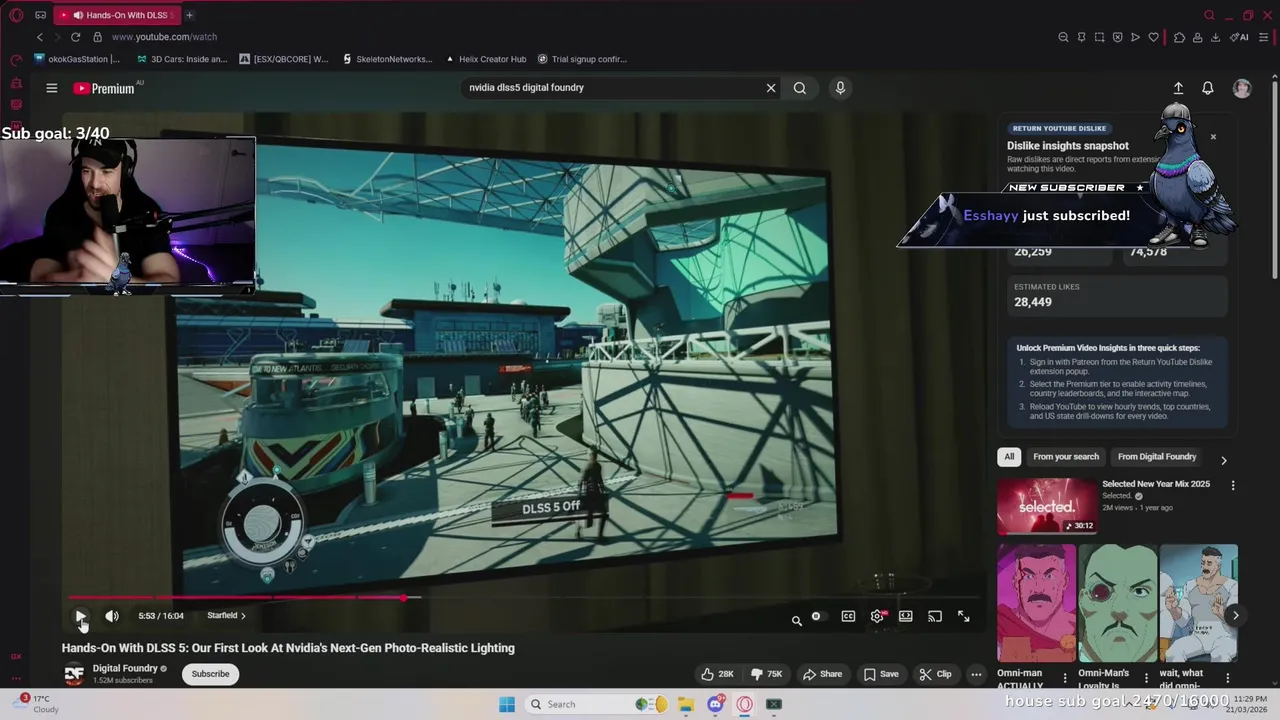Open the YouTube create upload button

click(x=1178, y=88)
